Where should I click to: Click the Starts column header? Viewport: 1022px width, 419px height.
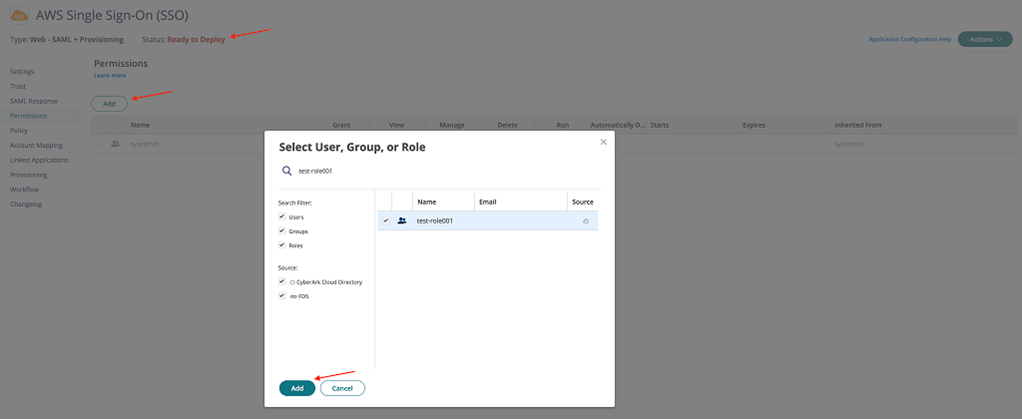coord(691,124)
